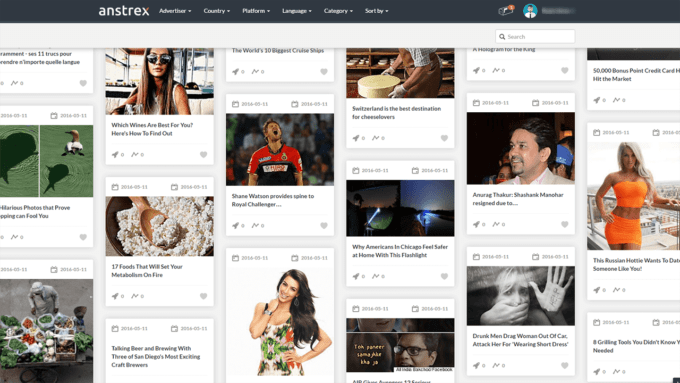The image size is (680, 383).
Task: Click the calendar icon above Anurag Thakur ad
Action: click(x=476, y=103)
